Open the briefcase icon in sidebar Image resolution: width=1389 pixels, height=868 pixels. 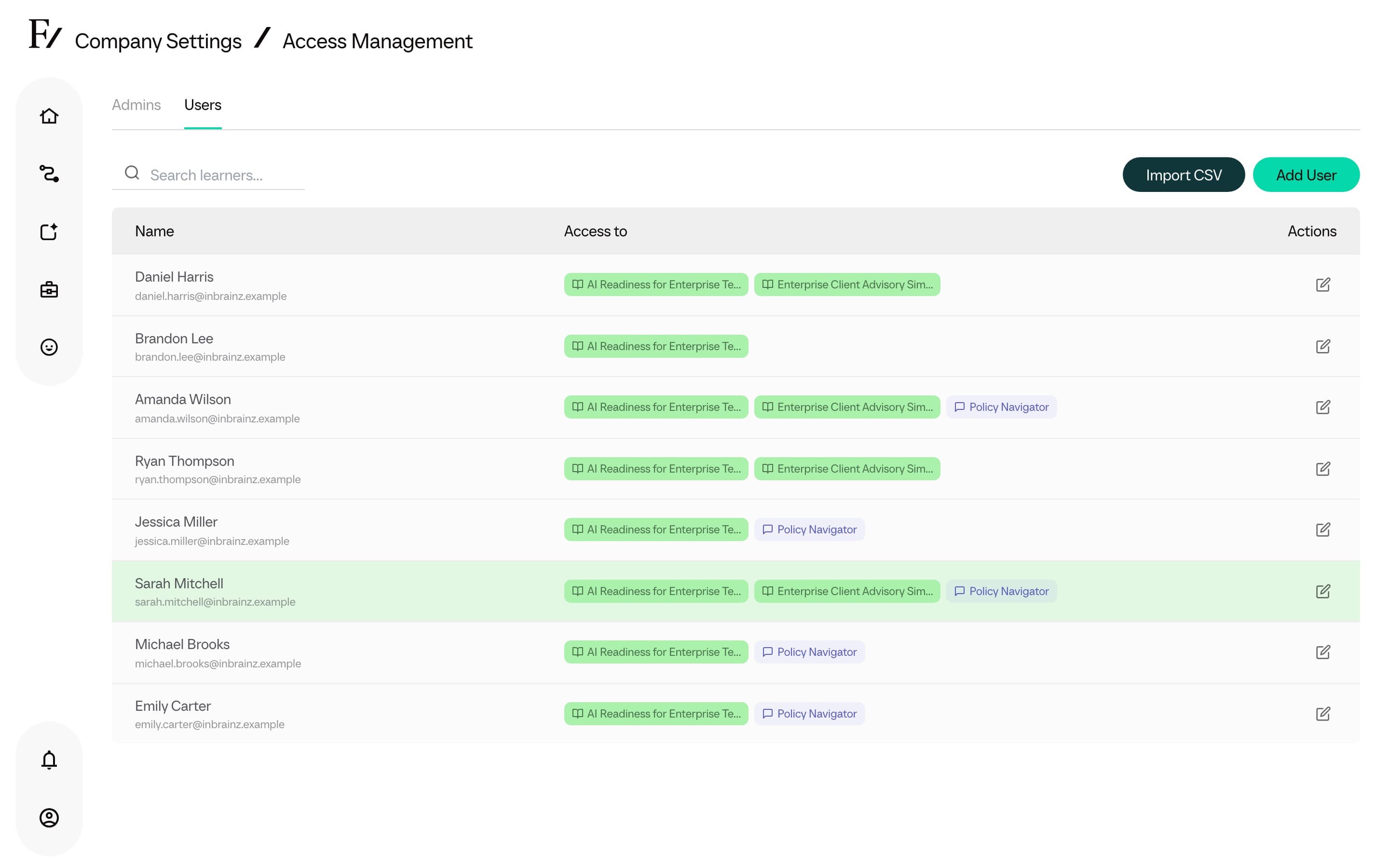coord(49,289)
